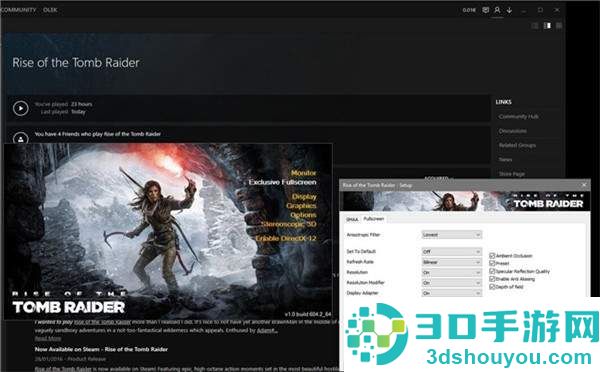Toggle the Enable Anti Aliasing checkbox
The height and width of the screenshot is (372, 600).
[x=492, y=279]
